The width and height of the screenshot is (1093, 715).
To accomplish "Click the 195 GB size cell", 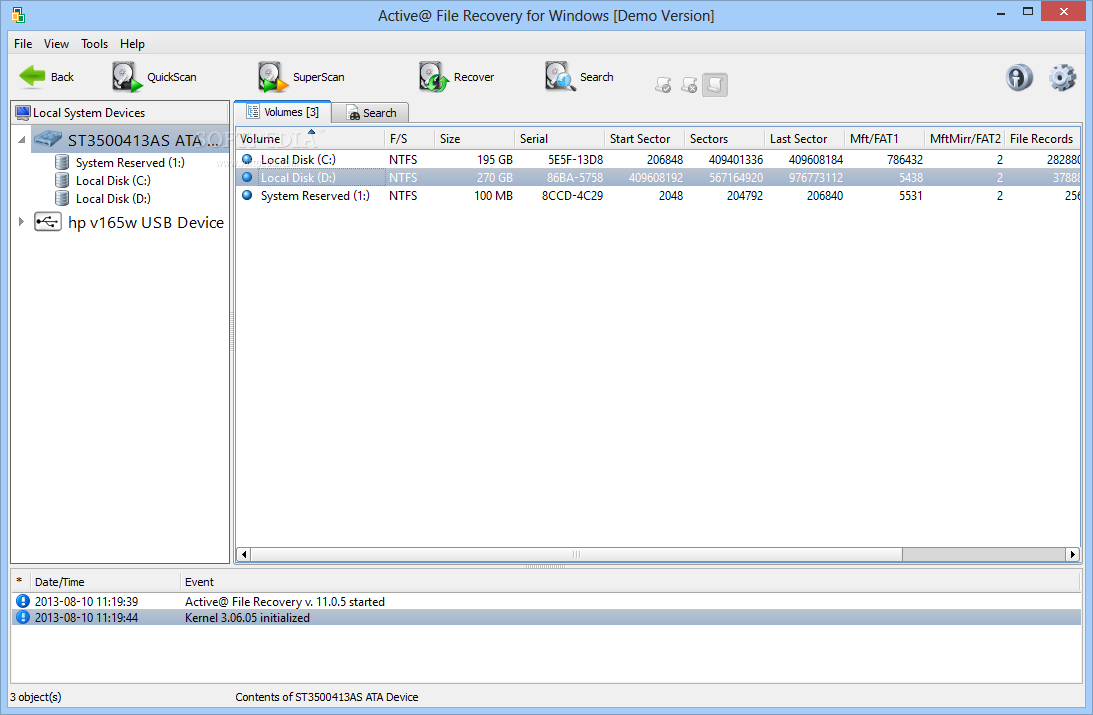I will (494, 160).
